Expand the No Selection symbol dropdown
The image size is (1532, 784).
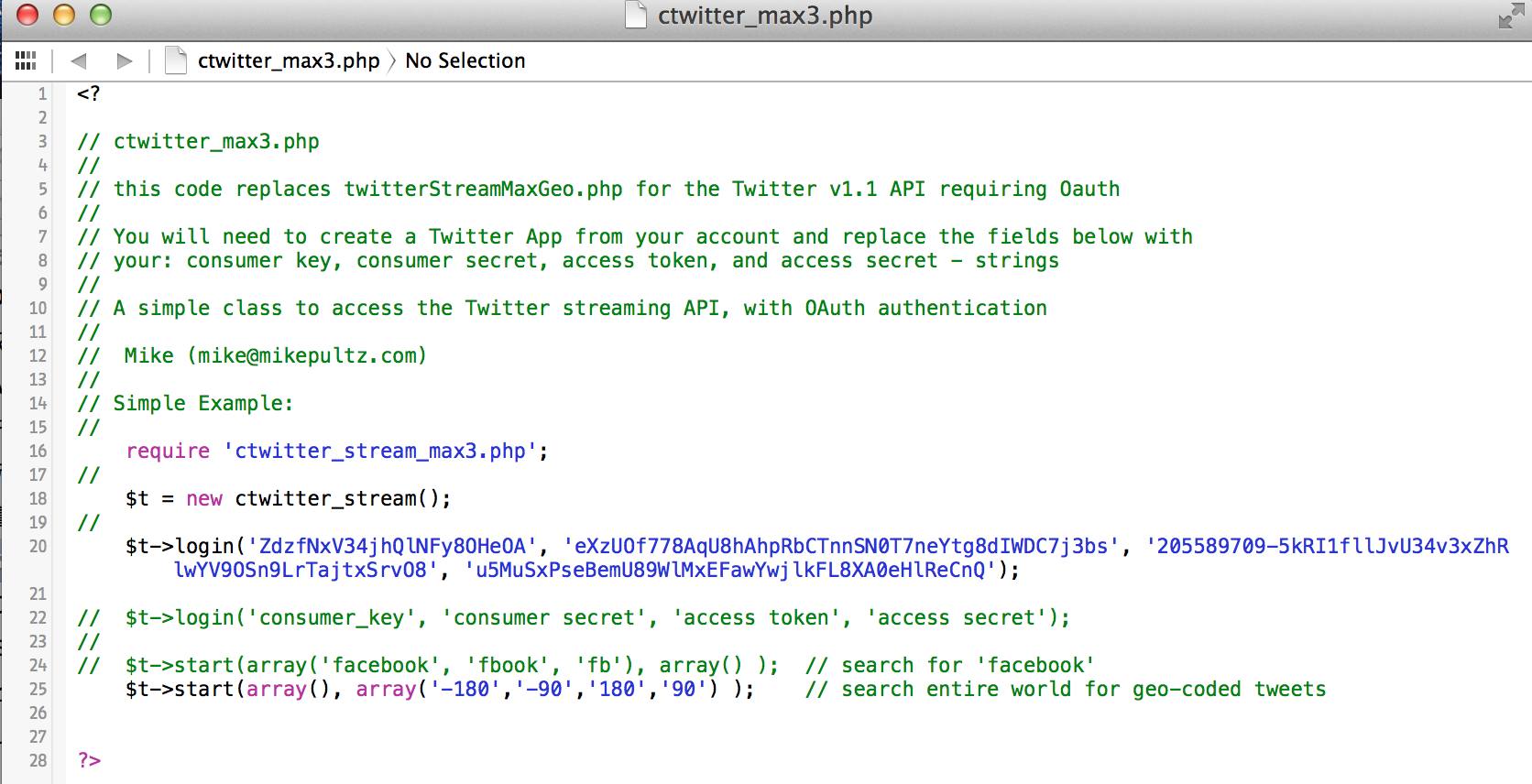tap(465, 61)
